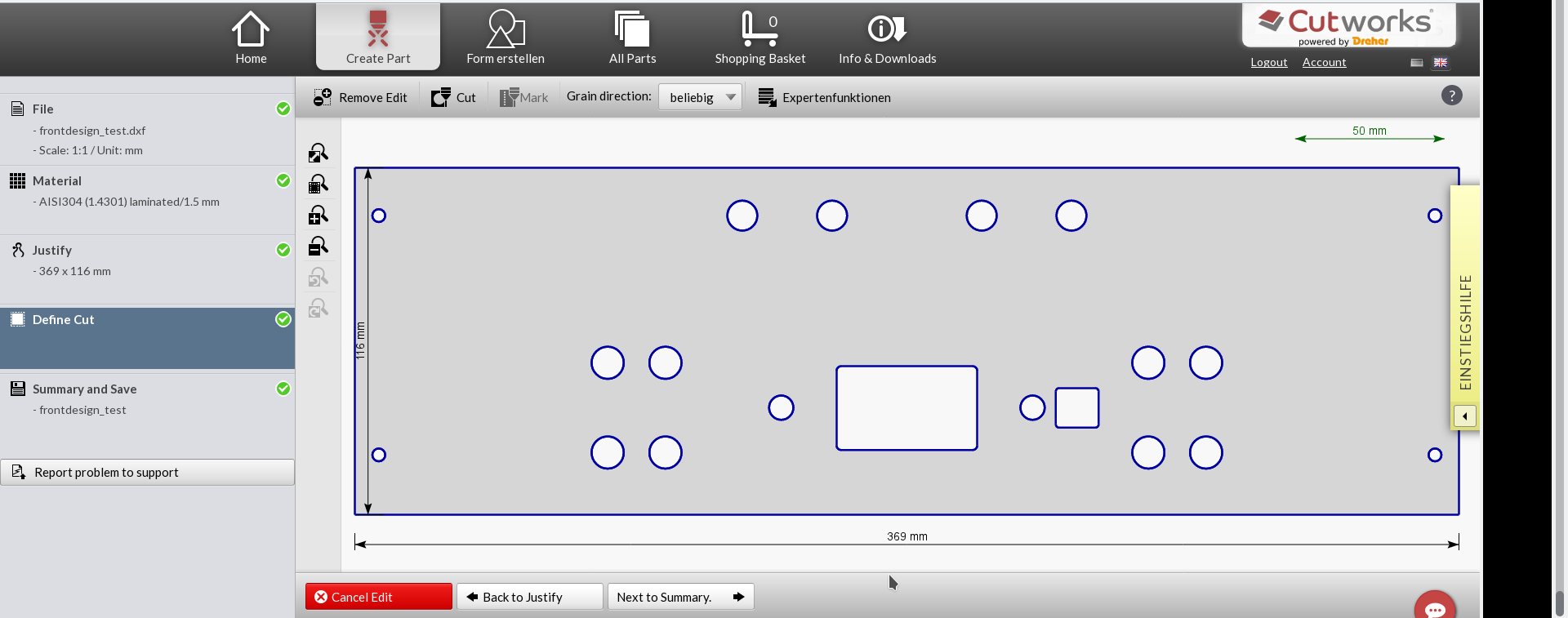Click '369 x 116 mm' dimensions text

click(x=74, y=271)
